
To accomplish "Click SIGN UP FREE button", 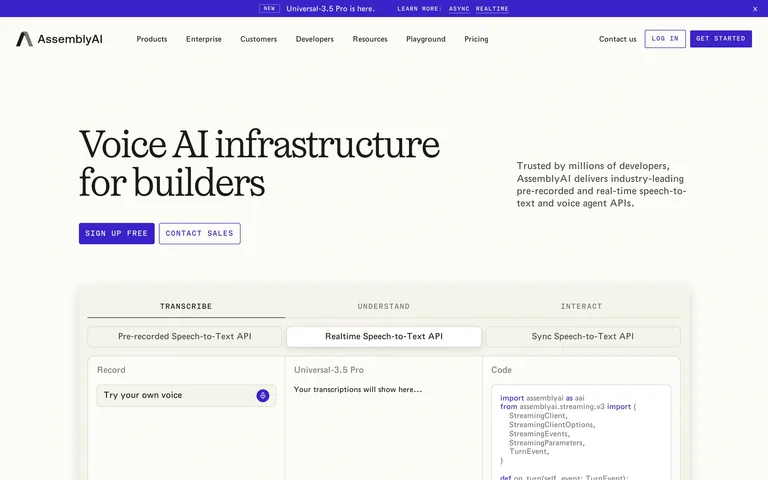I will [117, 234].
